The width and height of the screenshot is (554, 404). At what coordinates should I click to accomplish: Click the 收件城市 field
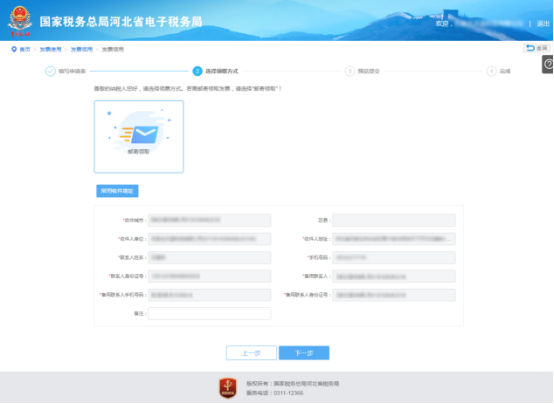[210, 220]
